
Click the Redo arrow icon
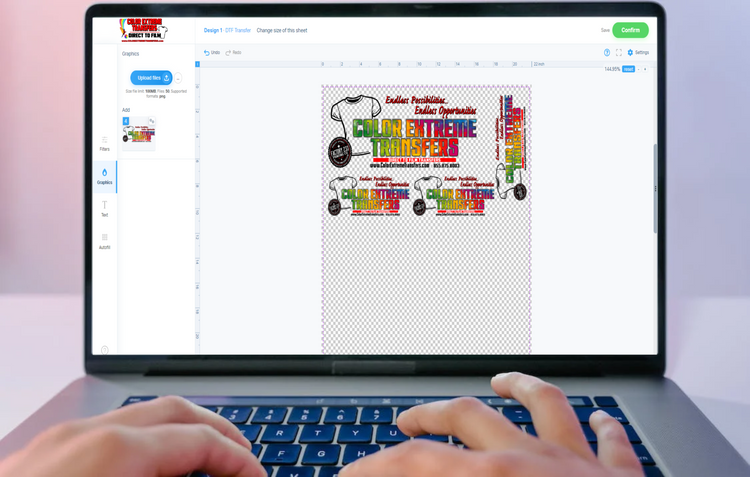(x=229, y=53)
